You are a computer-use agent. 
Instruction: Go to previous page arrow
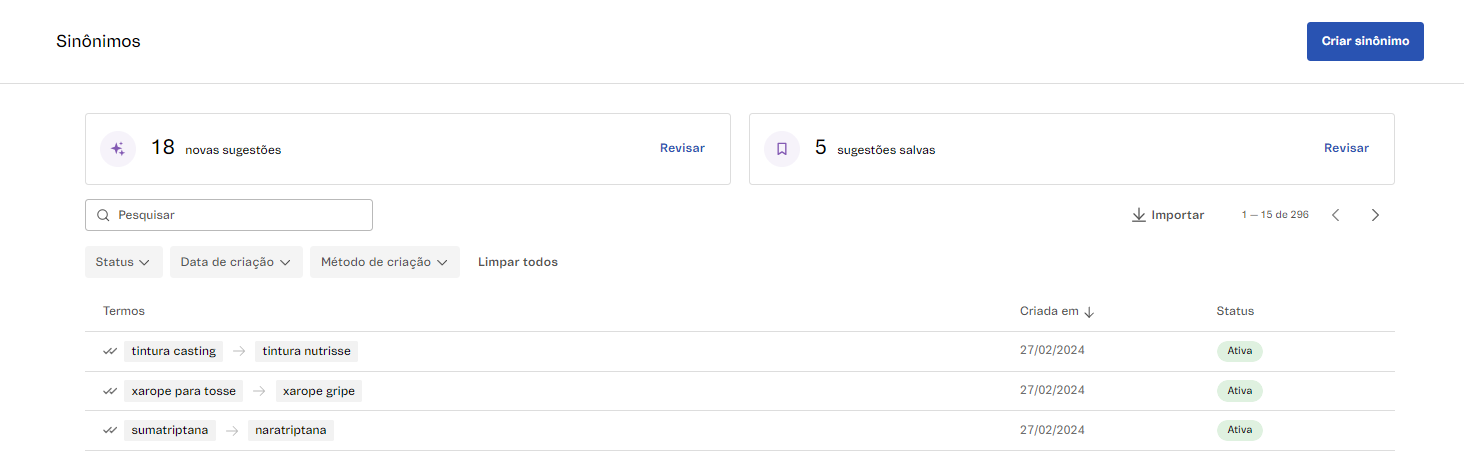[1335, 215]
